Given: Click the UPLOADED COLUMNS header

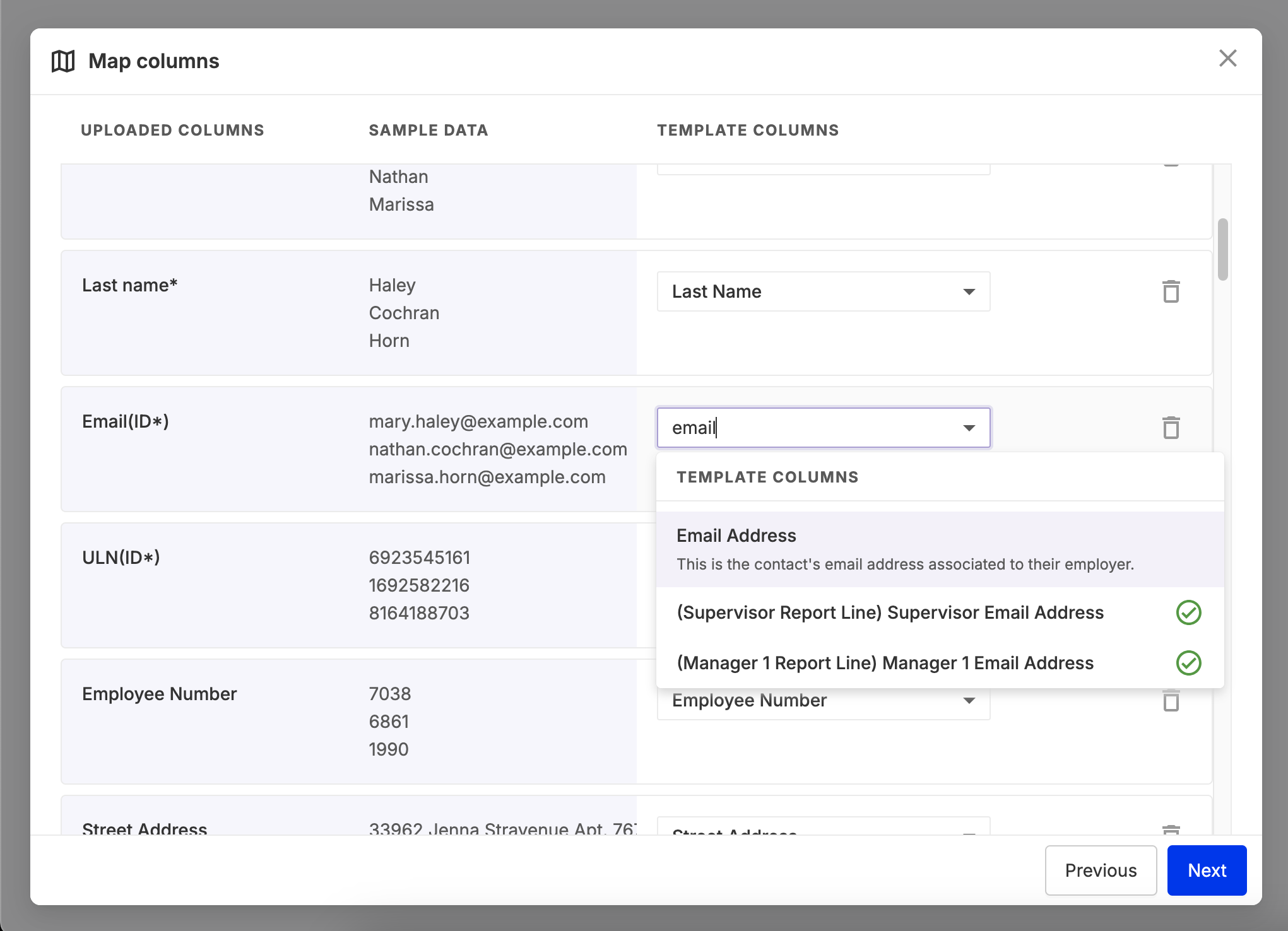Looking at the screenshot, I should click(172, 130).
